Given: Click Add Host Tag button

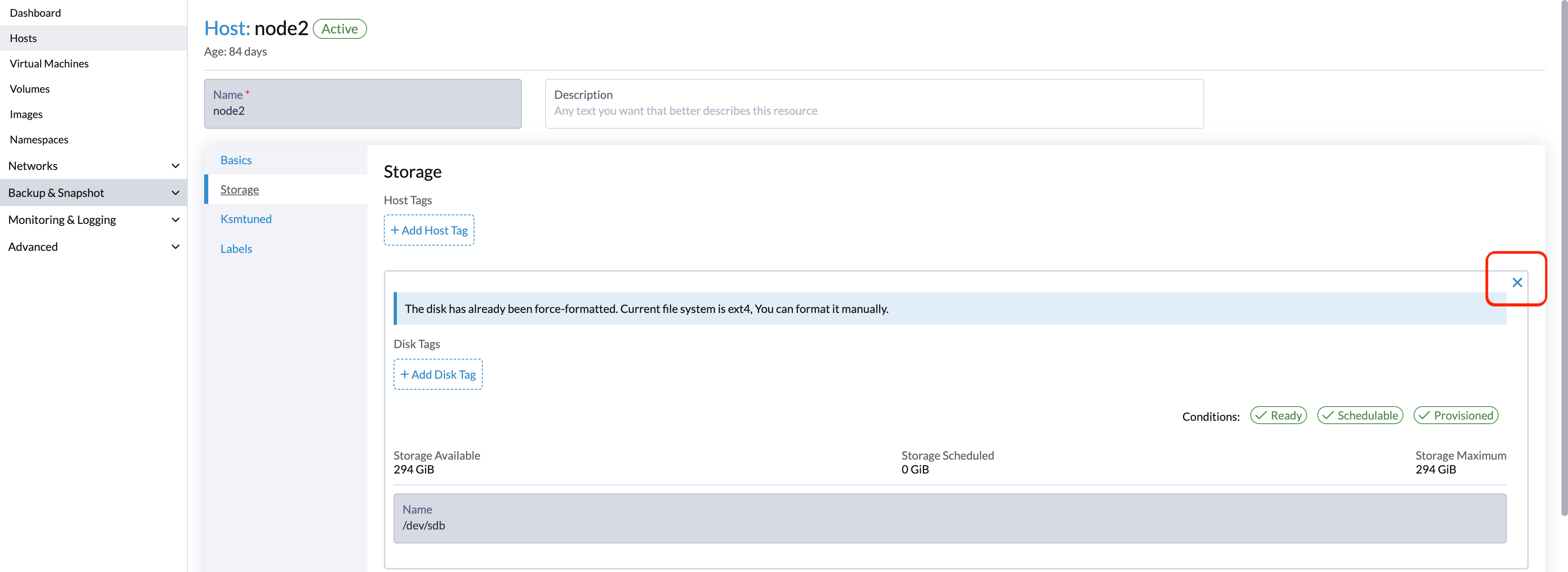Looking at the screenshot, I should click(428, 230).
